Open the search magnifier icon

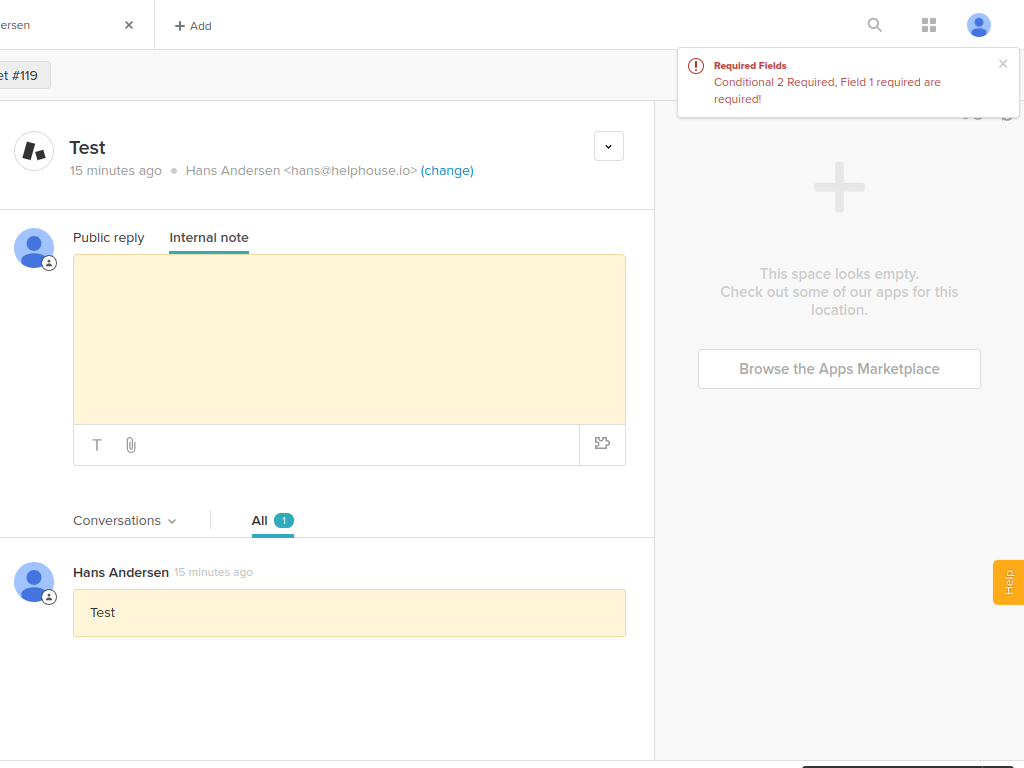point(875,25)
